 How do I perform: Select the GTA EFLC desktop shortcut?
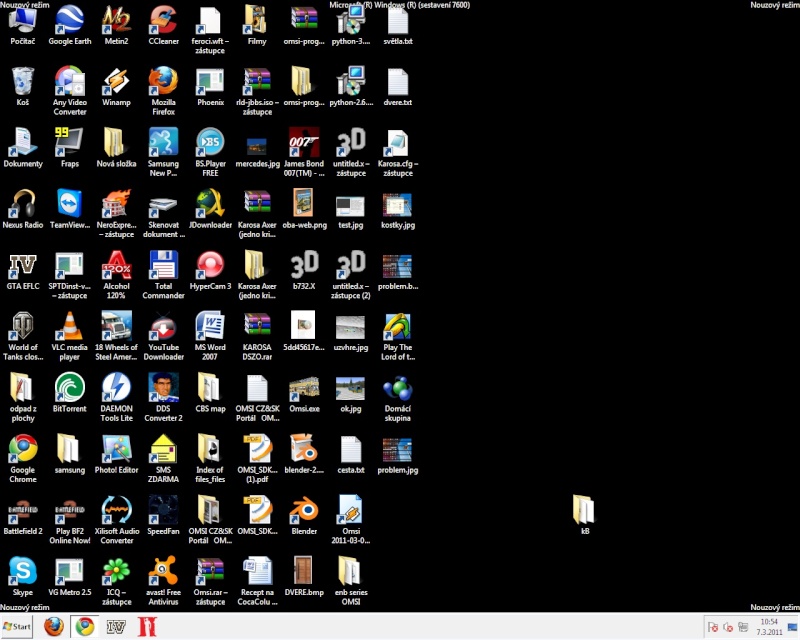pyautogui.click(x=22, y=270)
